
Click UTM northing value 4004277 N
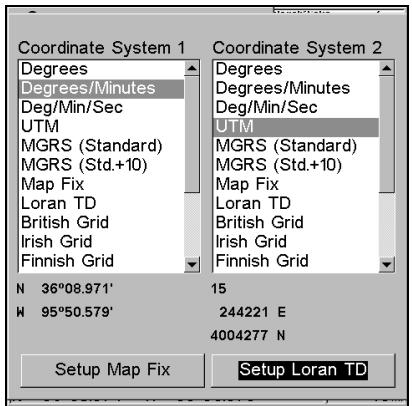(x=248, y=336)
